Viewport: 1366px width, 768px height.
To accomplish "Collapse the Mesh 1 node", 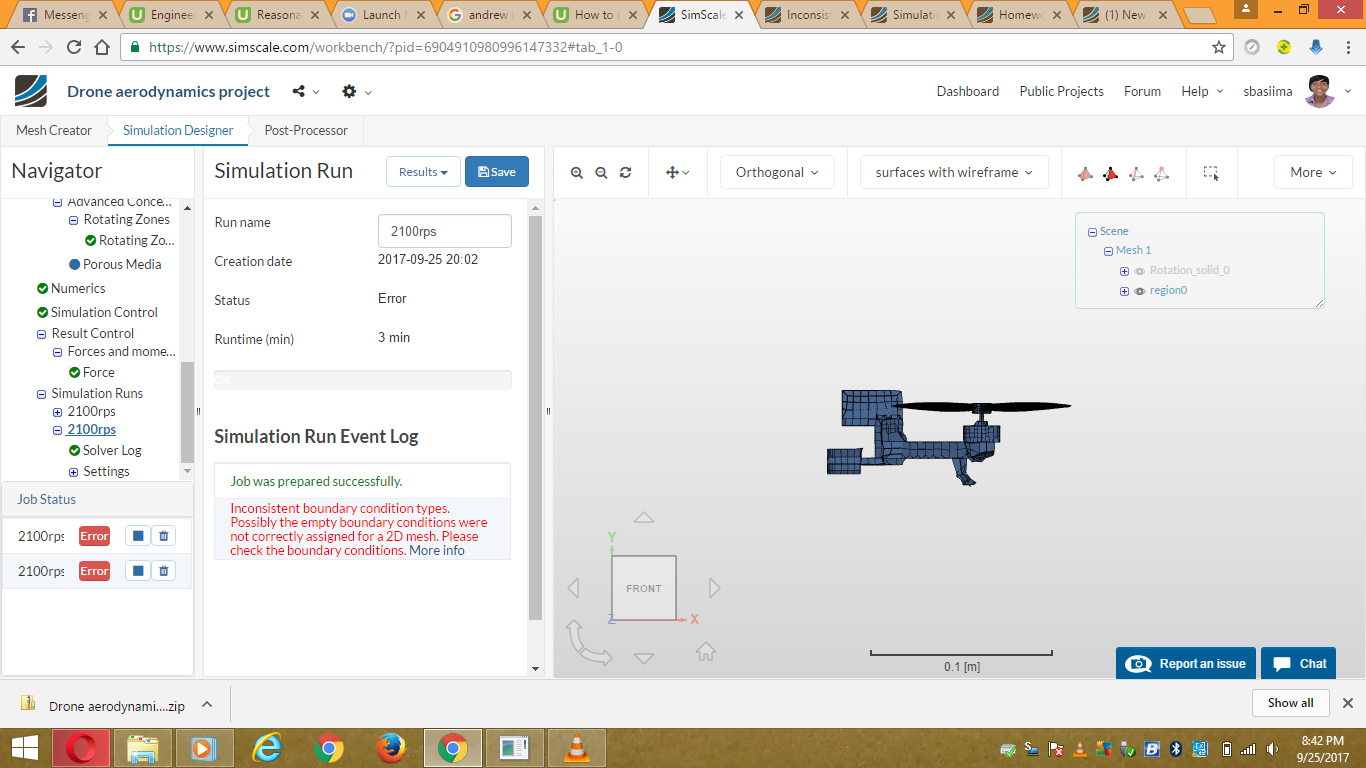I will coord(1108,251).
